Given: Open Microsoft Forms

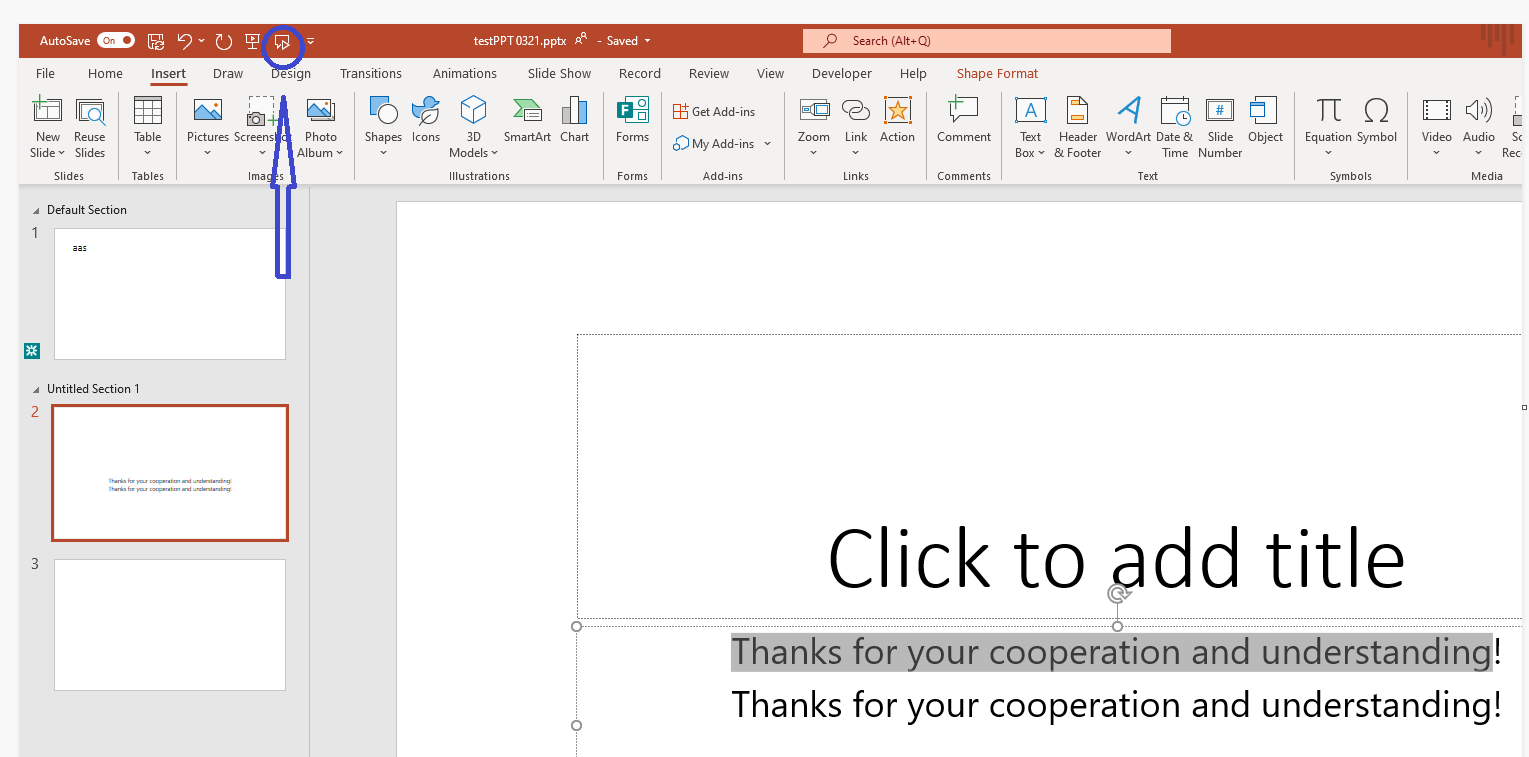Looking at the screenshot, I should 632,120.
